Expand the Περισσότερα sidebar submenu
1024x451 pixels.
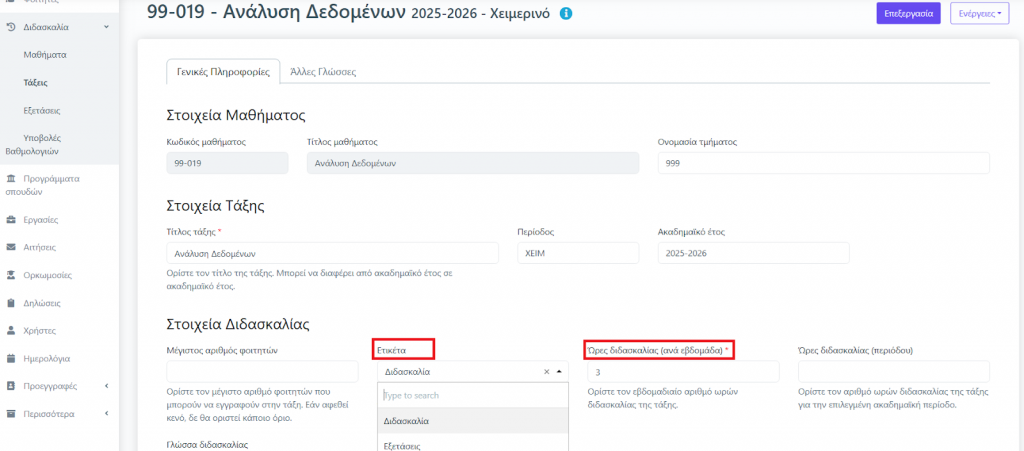tap(107, 414)
